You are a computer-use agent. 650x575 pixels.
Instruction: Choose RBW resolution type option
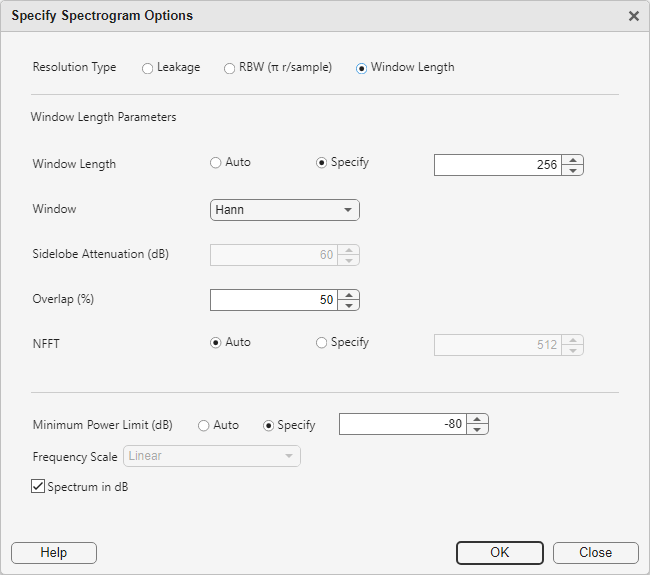point(230,68)
